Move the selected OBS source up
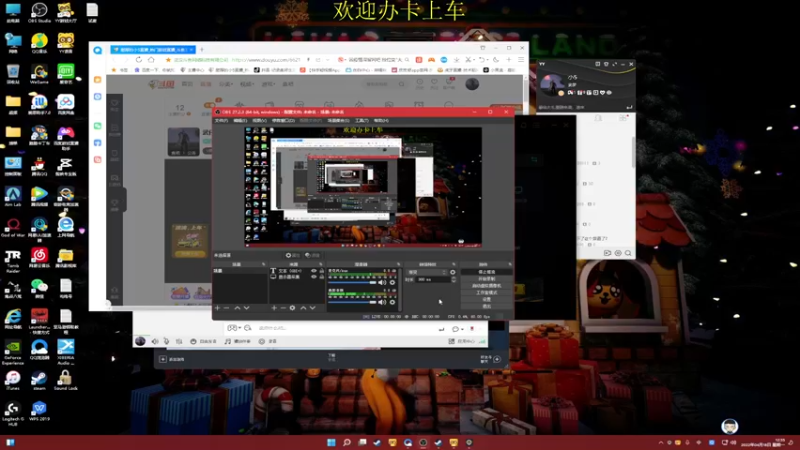 (303, 308)
